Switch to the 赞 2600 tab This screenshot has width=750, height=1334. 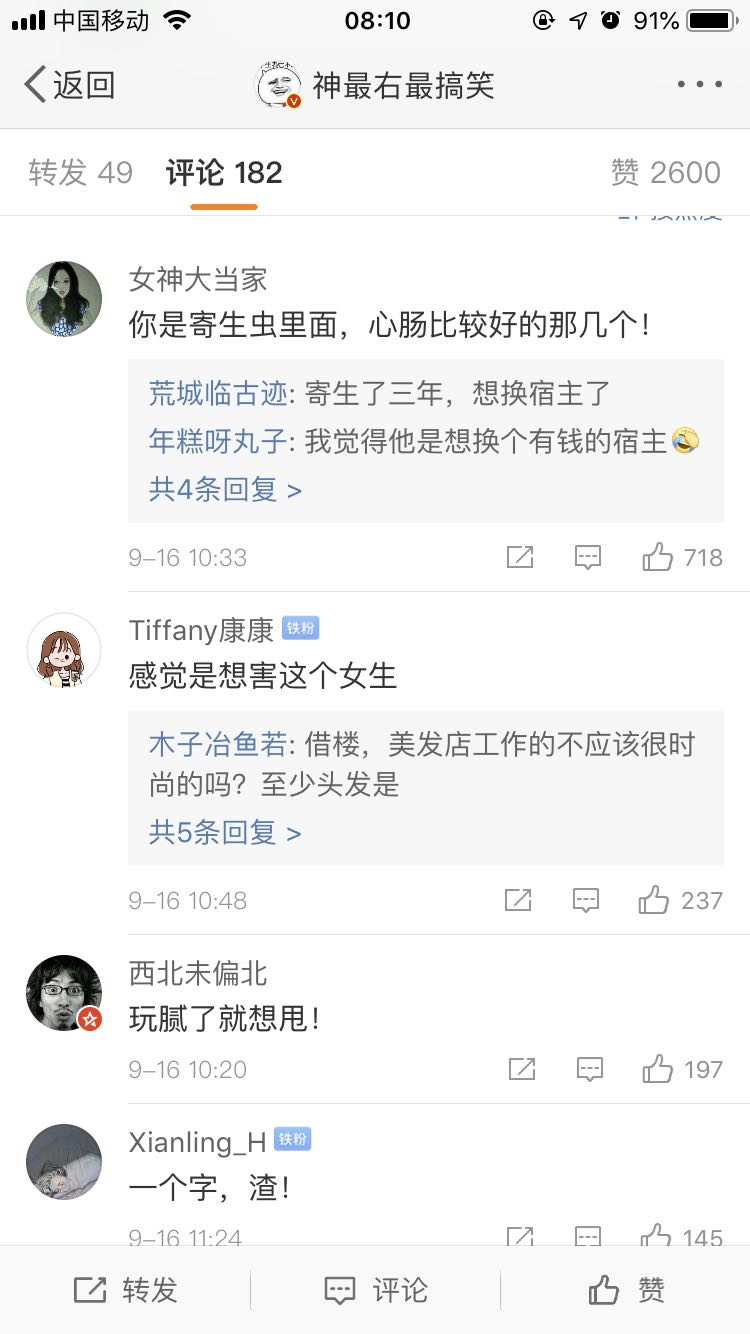click(x=665, y=173)
